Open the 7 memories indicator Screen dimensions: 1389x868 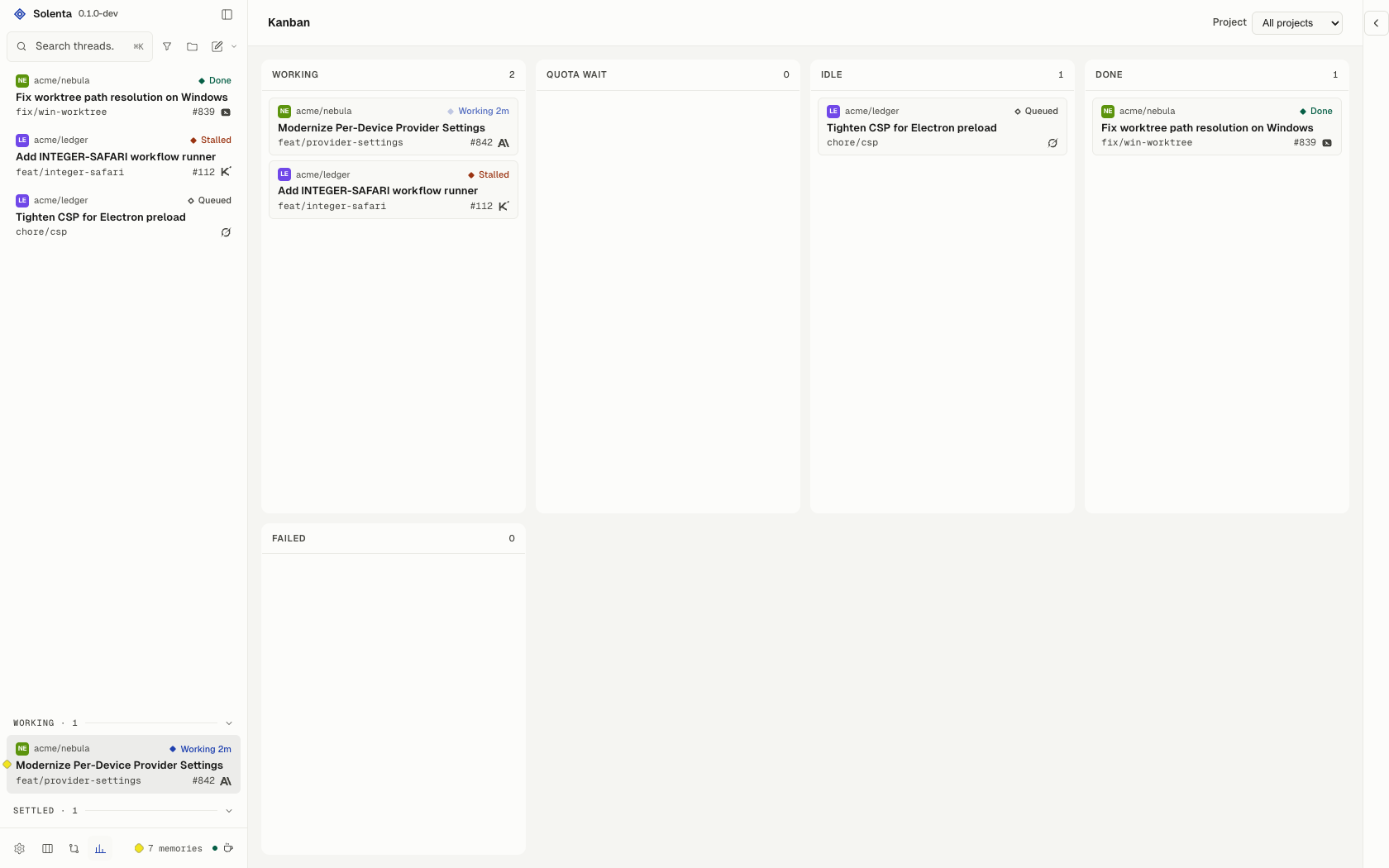coord(169,848)
